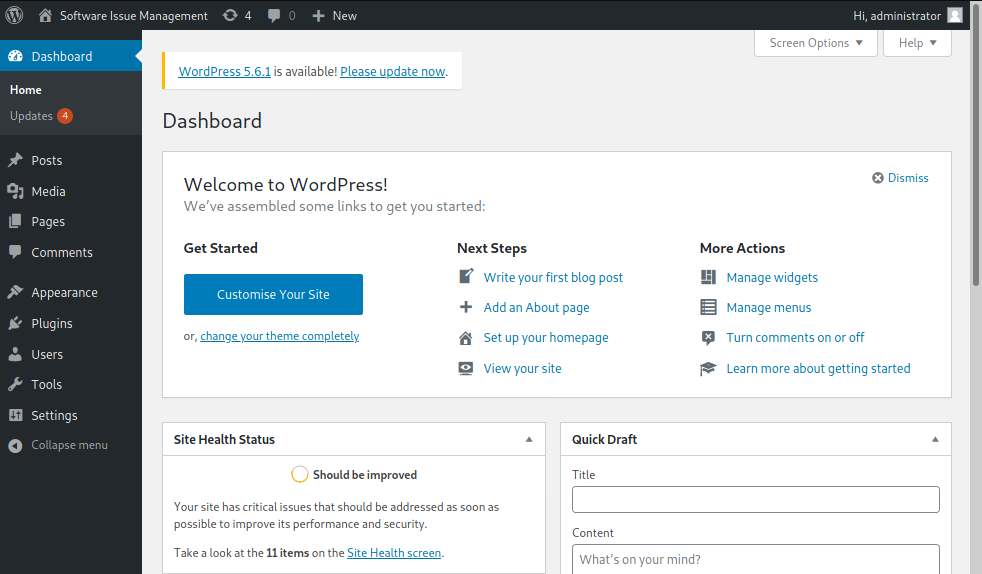The image size is (982, 574).
Task: Click the icon beside Turn comments on or off
Action: pyautogui.click(x=708, y=338)
